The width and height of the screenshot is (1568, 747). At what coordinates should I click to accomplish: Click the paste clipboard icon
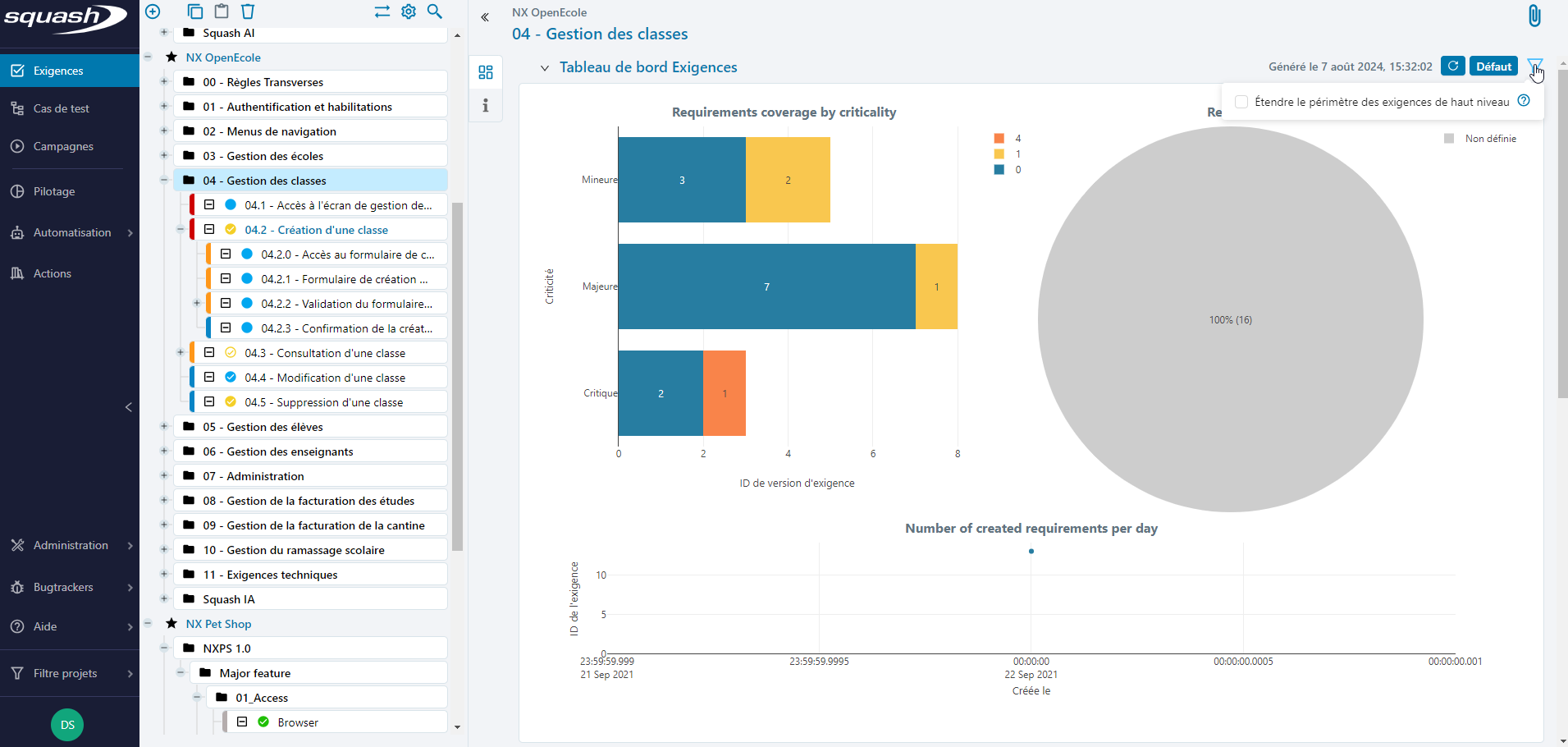(x=222, y=11)
